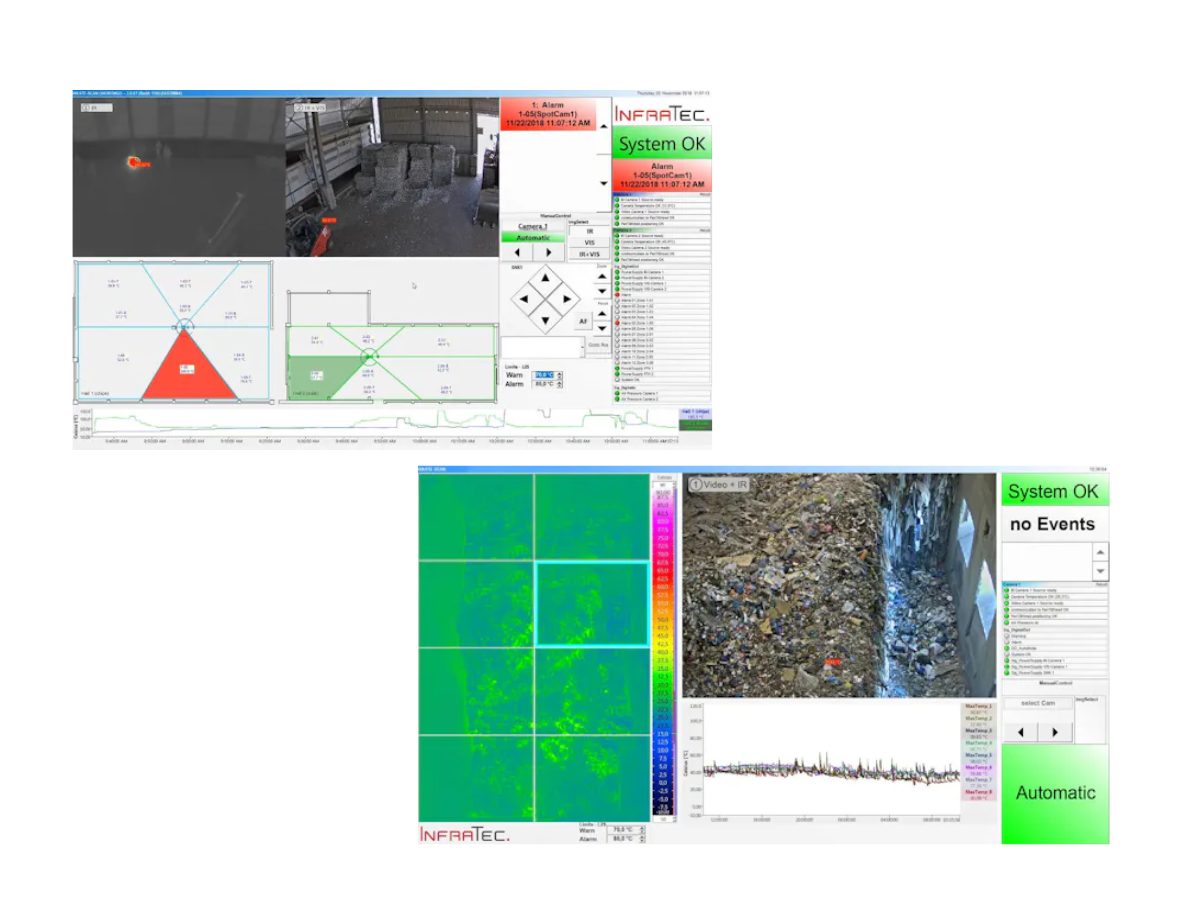
Task: Click Zoom out arrow in upper window
Action: coord(602,291)
